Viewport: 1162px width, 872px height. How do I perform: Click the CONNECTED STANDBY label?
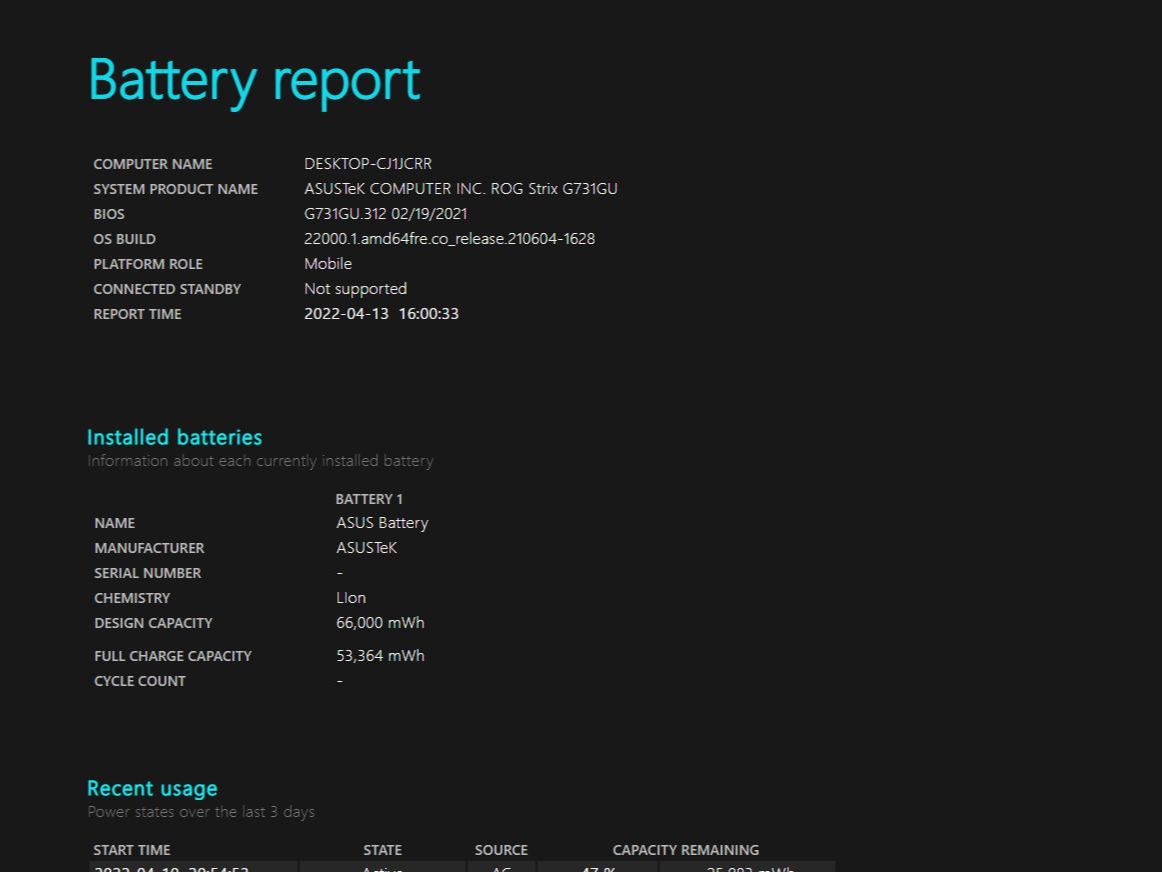pos(167,290)
